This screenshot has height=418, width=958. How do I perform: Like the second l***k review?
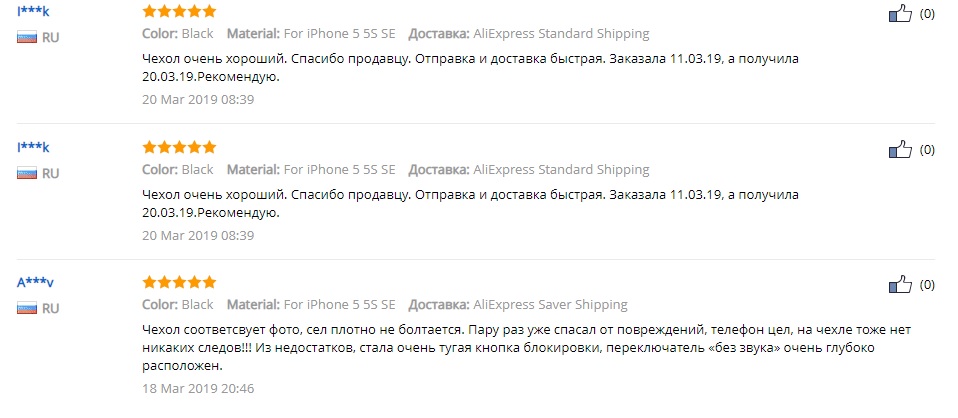coord(900,150)
